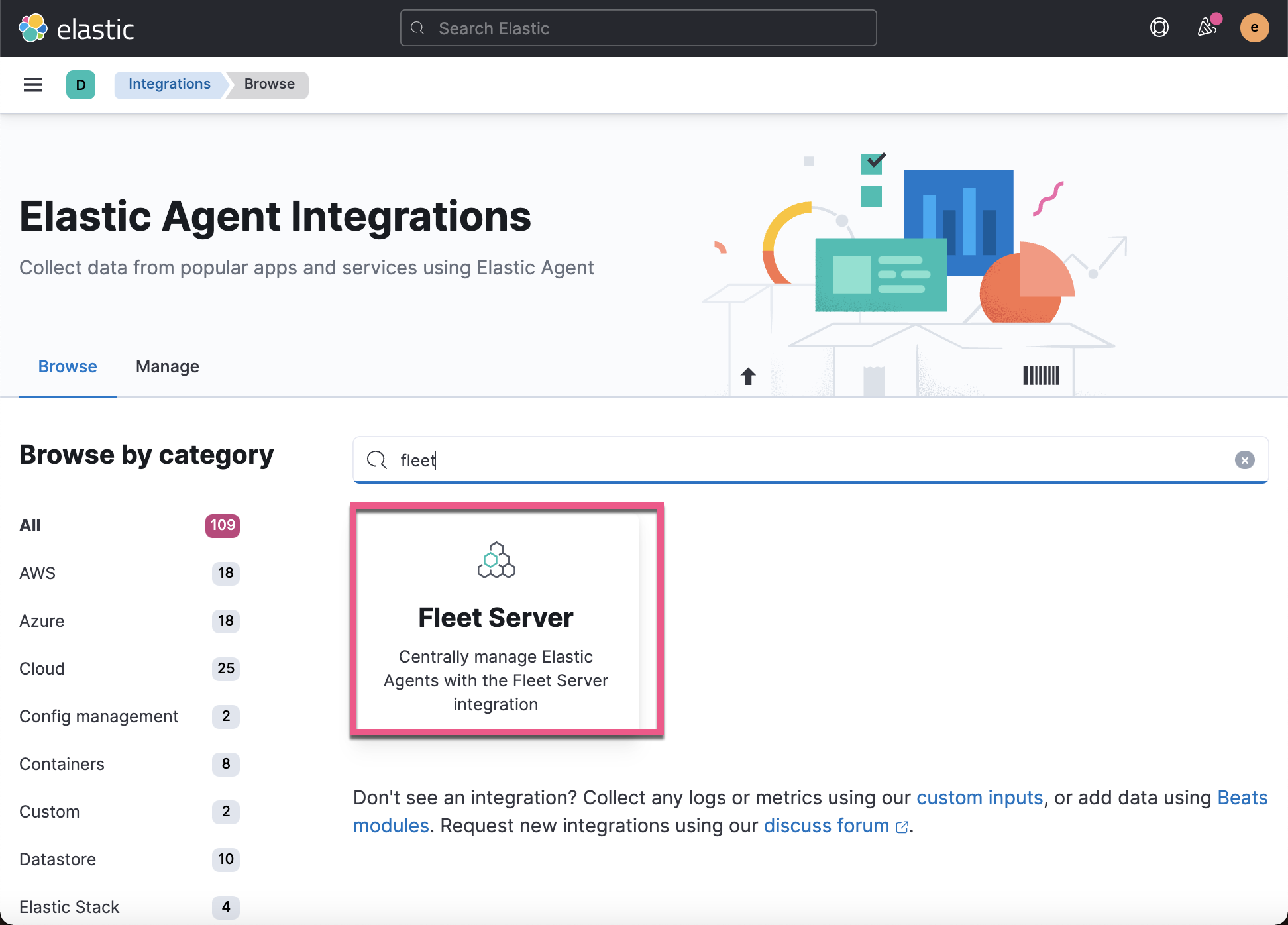The image size is (1288, 925).
Task: Clear the fleet search text
Action: (x=1244, y=460)
